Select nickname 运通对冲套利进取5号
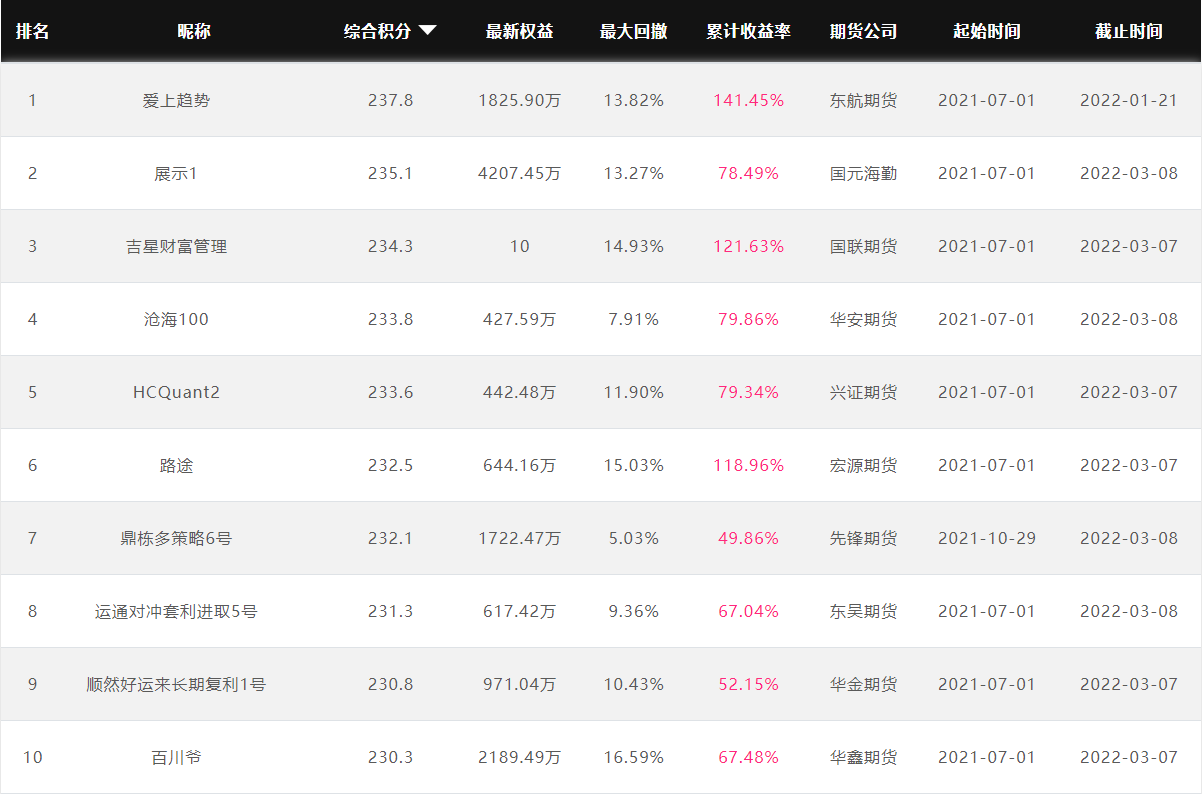The image size is (1202, 794). click(176, 611)
